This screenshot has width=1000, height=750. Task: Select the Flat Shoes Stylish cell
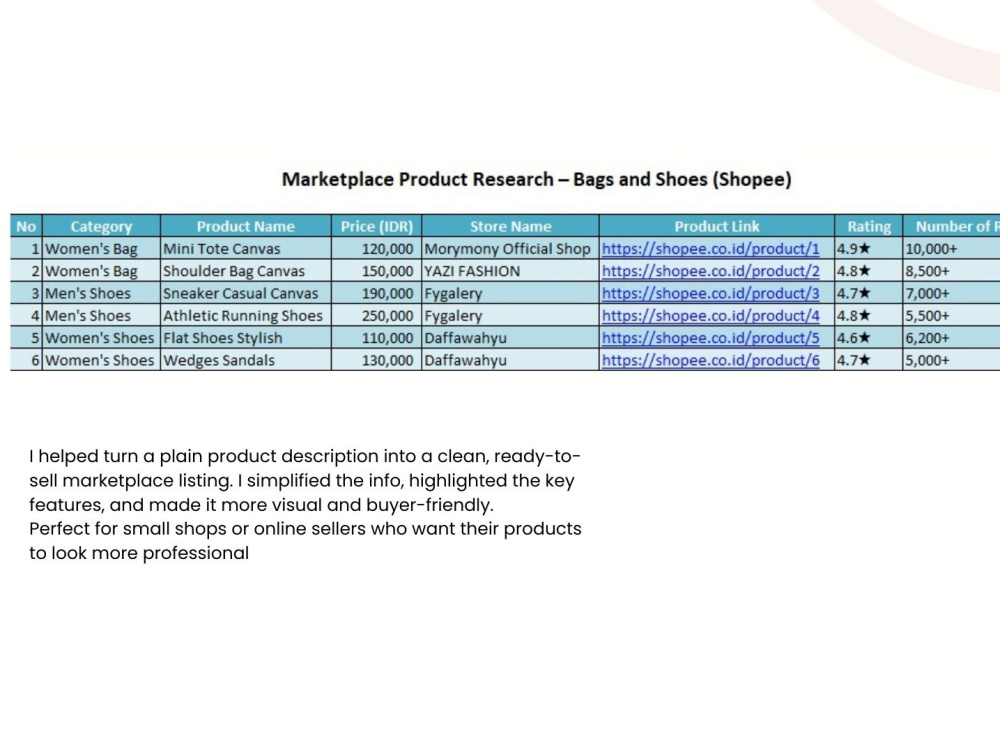(246, 338)
